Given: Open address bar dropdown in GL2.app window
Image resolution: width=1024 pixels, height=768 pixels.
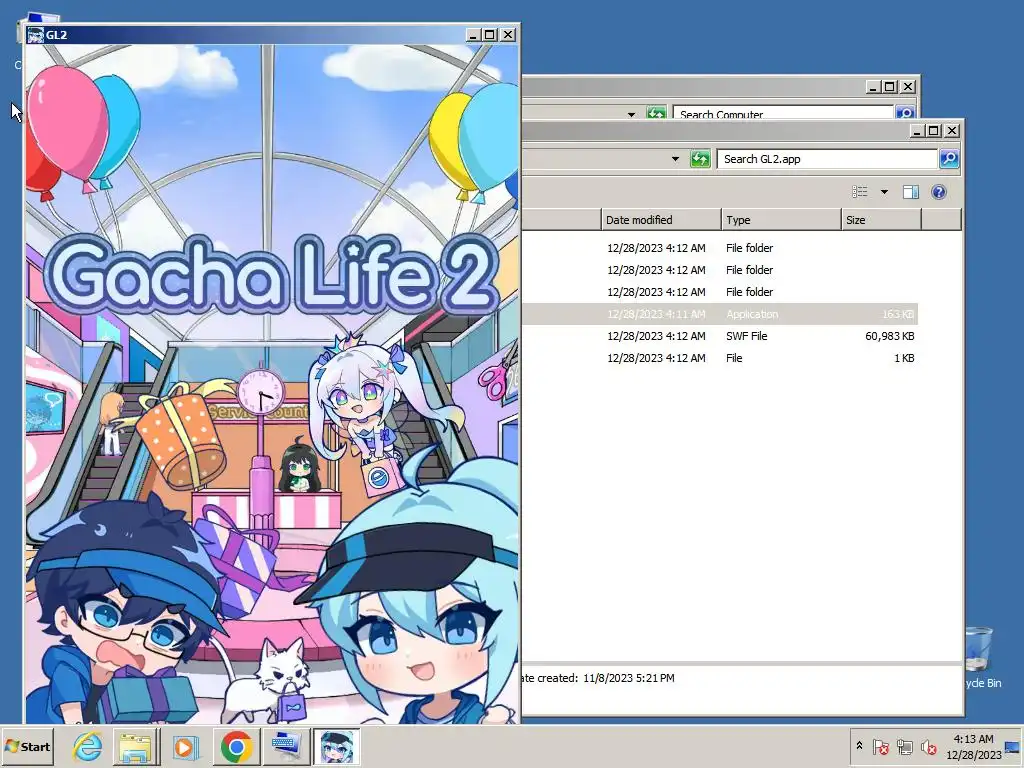Looking at the screenshot, I should coord(675,159).
